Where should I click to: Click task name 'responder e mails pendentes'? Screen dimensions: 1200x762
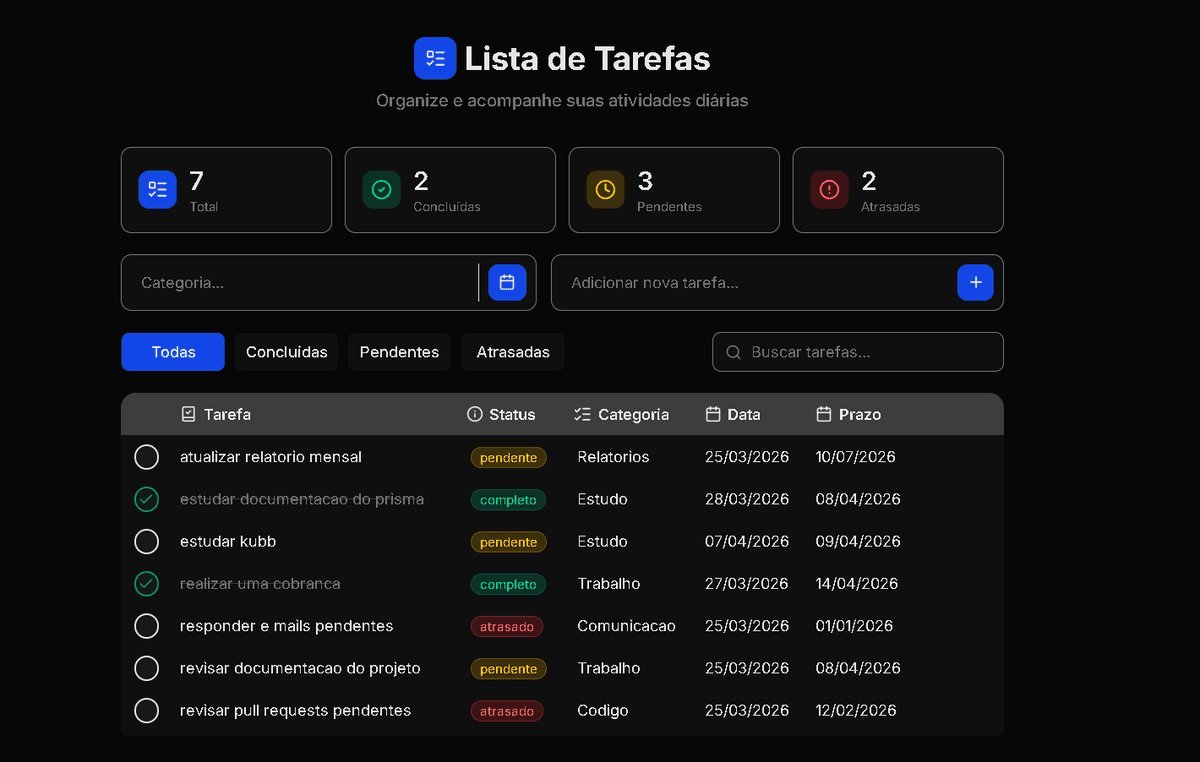[x=287, y=626]
